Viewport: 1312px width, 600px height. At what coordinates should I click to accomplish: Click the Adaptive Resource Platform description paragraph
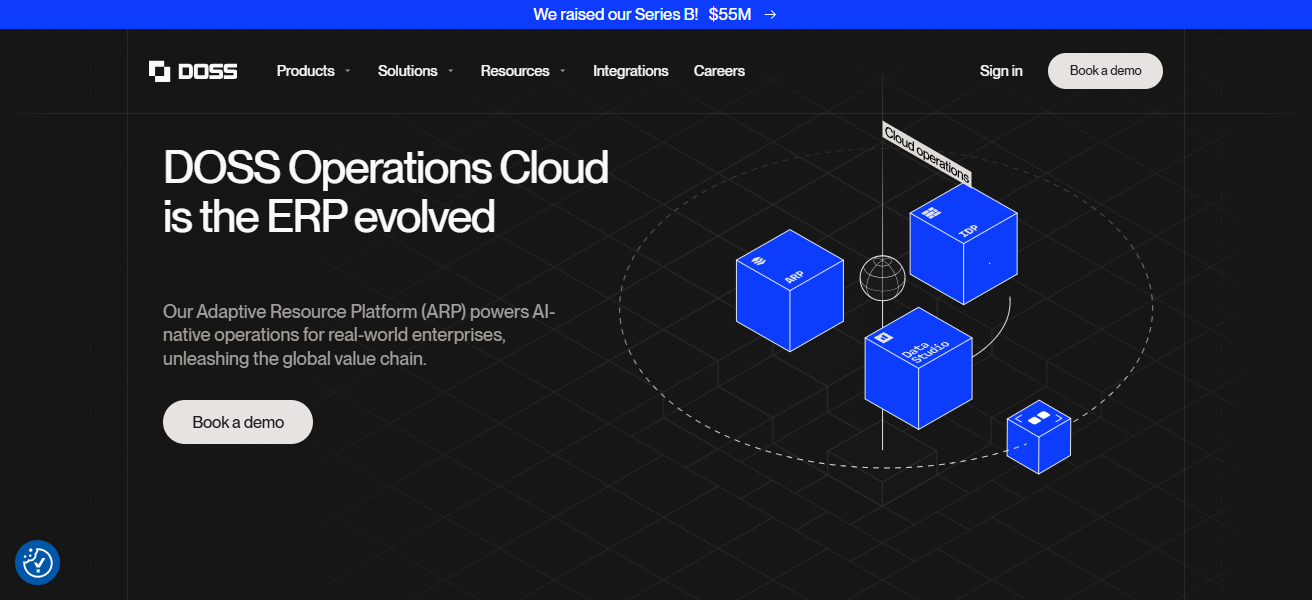pos(359,335)
